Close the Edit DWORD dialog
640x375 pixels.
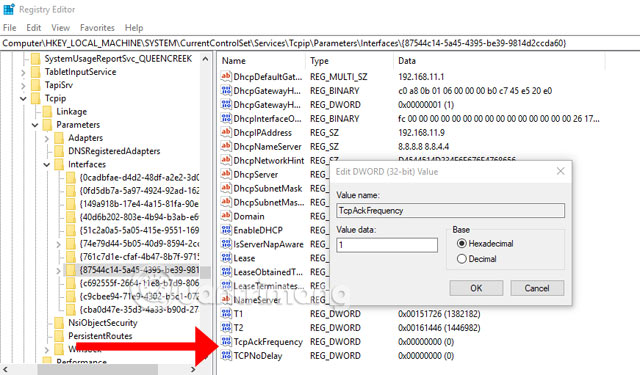(x=561, y=171)
